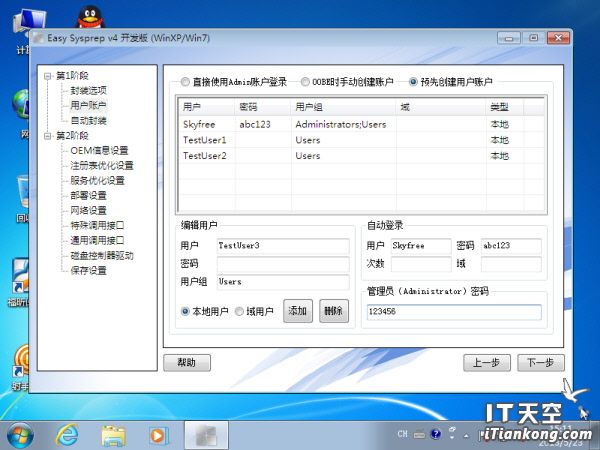
Task: Click the 自动登录 域 input field
Action: 511,264
